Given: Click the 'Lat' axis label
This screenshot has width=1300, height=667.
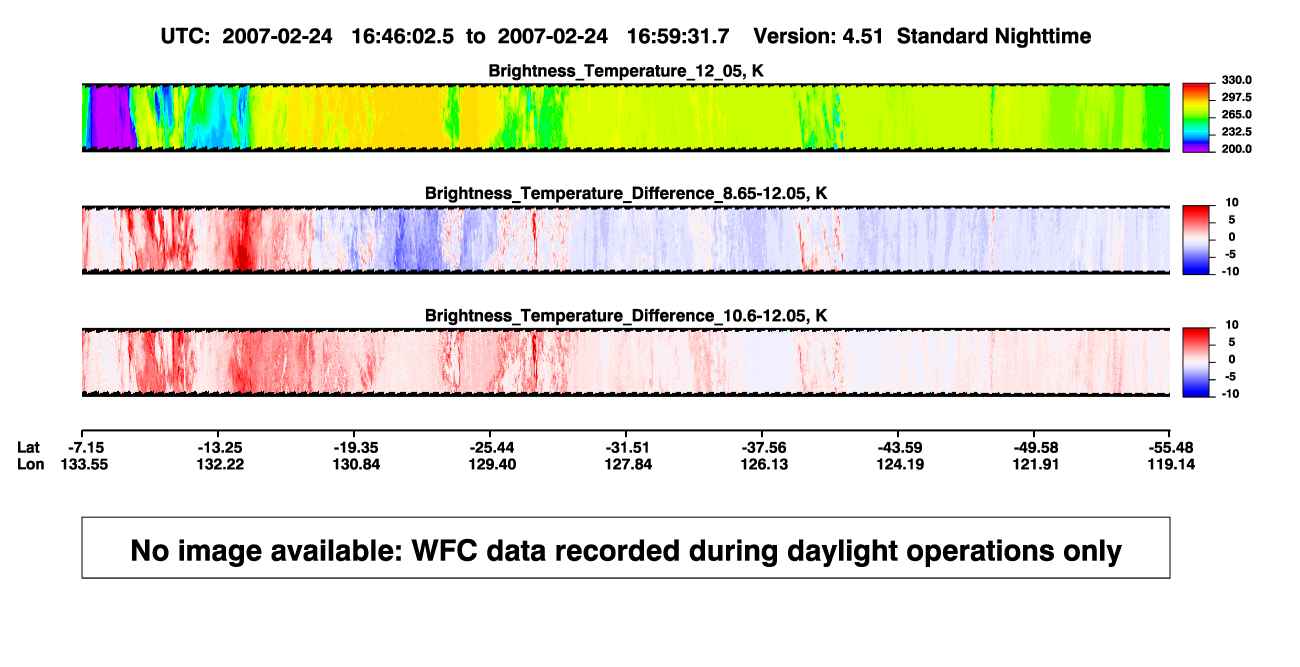Looking at the screenshot, I should pos(29,446).
